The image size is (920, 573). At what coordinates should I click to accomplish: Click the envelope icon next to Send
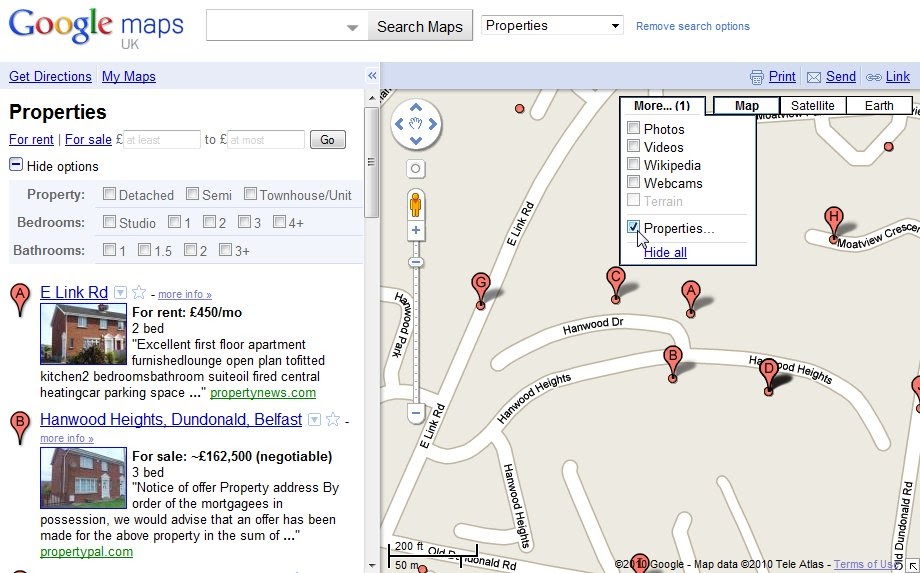coord(814,77)
